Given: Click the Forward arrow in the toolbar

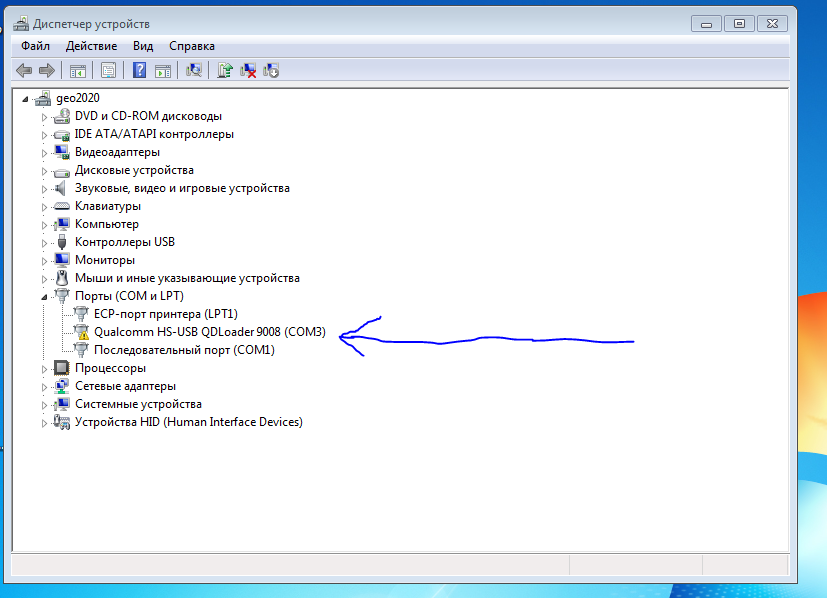Looking at the screenshot, I should pyautogui.click(x=47, y=70).
